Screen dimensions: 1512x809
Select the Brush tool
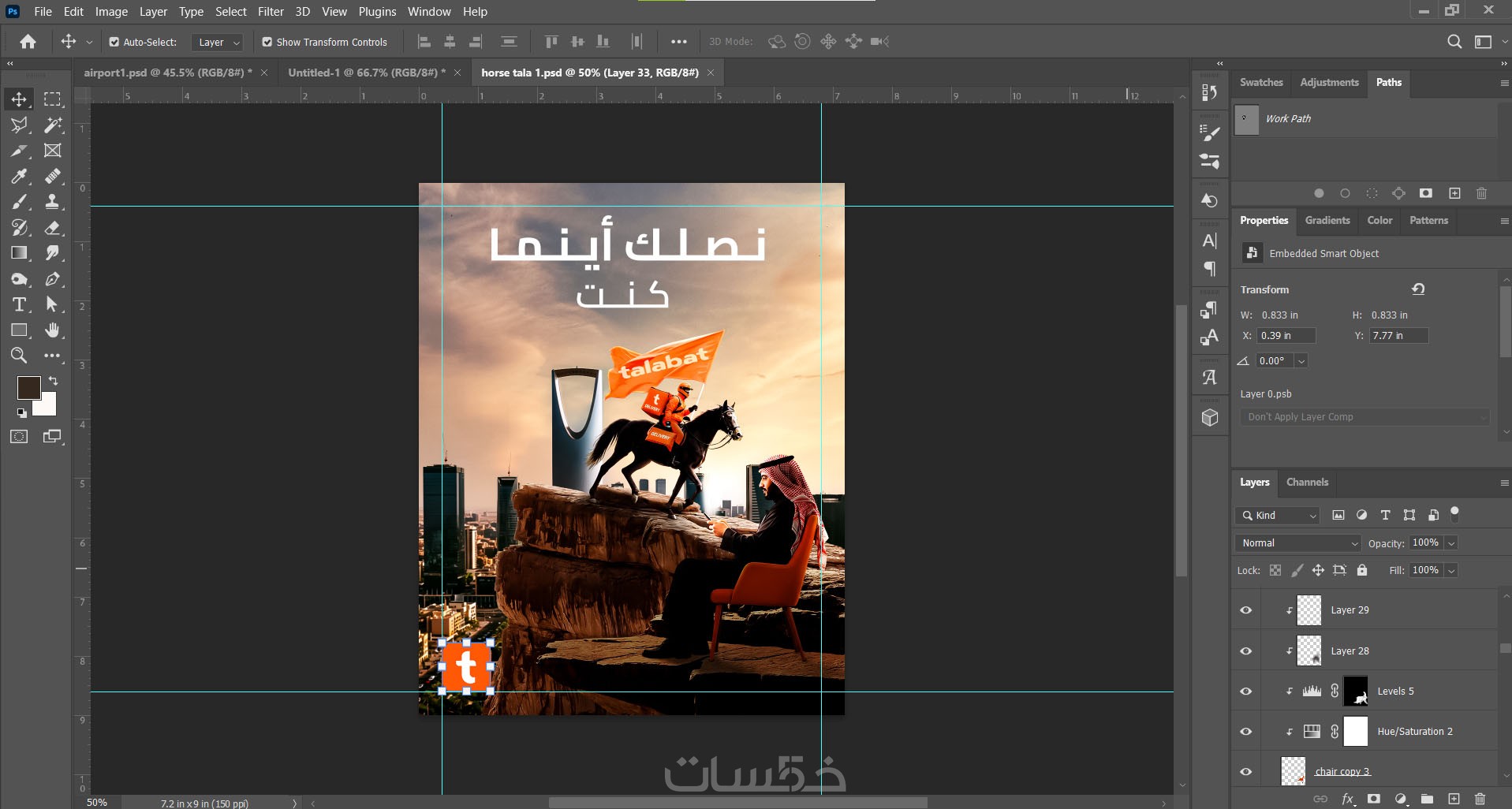[x=19, y=202]
